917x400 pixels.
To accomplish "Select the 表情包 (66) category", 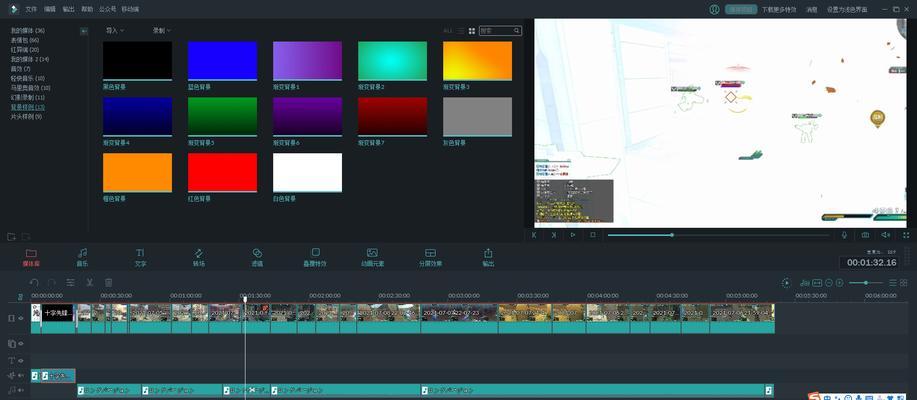I will (x=25, y=40).
